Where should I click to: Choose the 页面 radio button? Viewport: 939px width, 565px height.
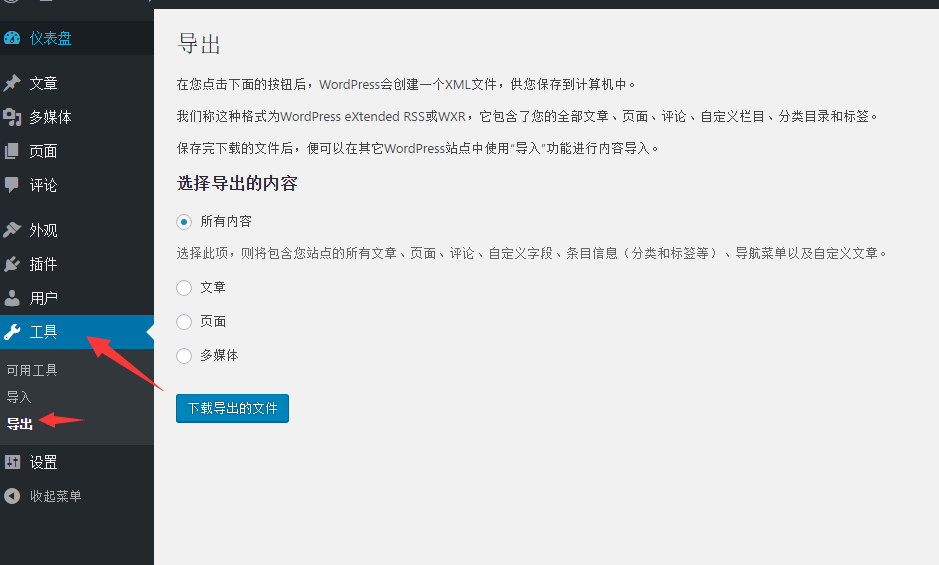(x=184, y=322)
